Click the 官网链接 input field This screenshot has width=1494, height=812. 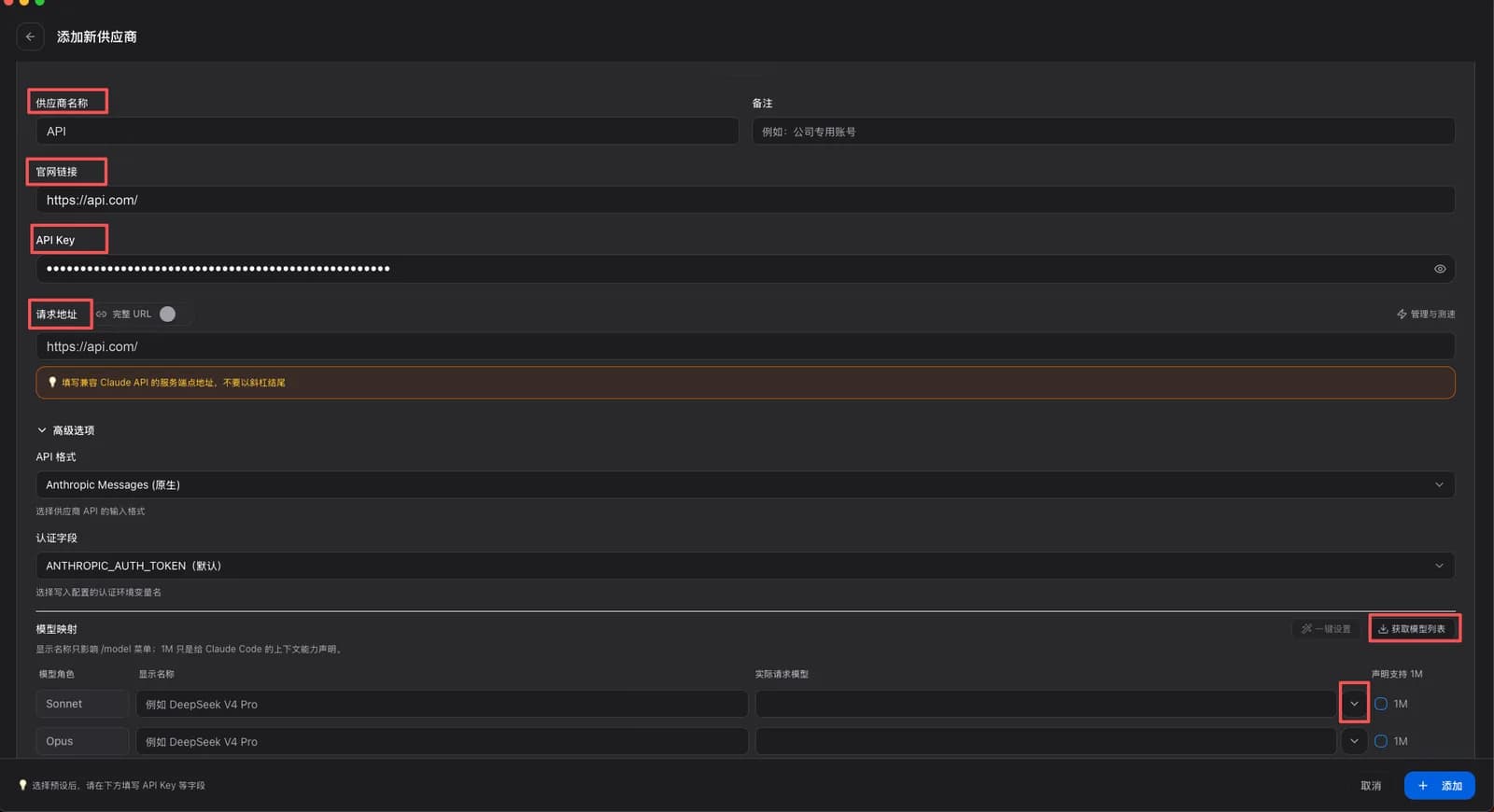pos(745,200)
